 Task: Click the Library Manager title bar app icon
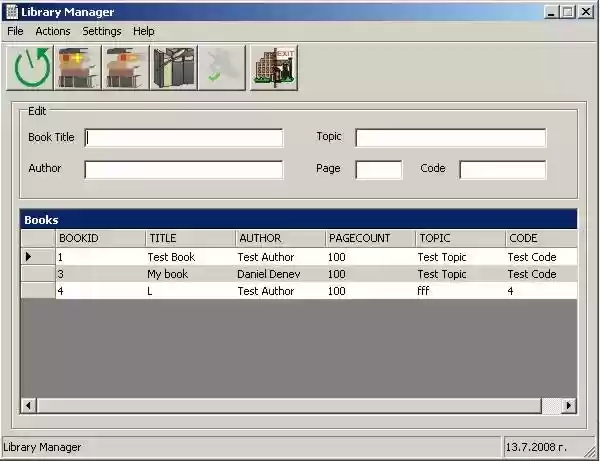click(x=12, y=12)
